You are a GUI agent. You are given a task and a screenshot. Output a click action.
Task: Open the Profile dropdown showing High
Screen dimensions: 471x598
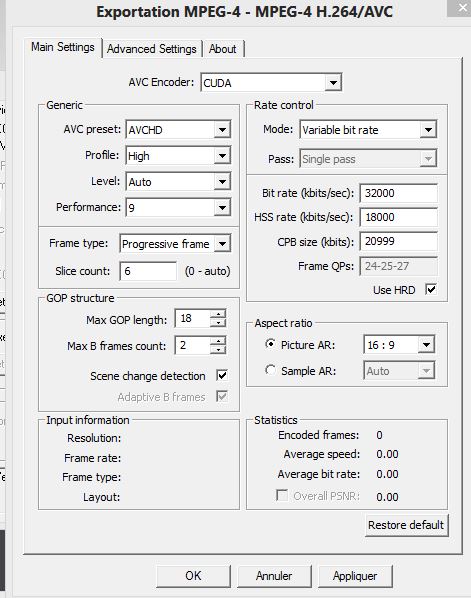point(178,156)
